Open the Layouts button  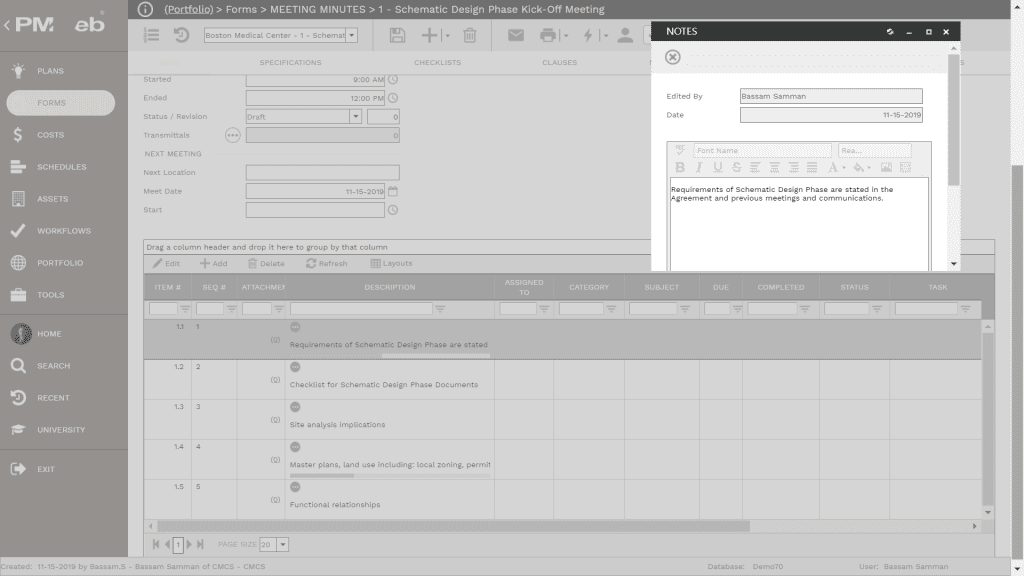[x=391, y=263]
